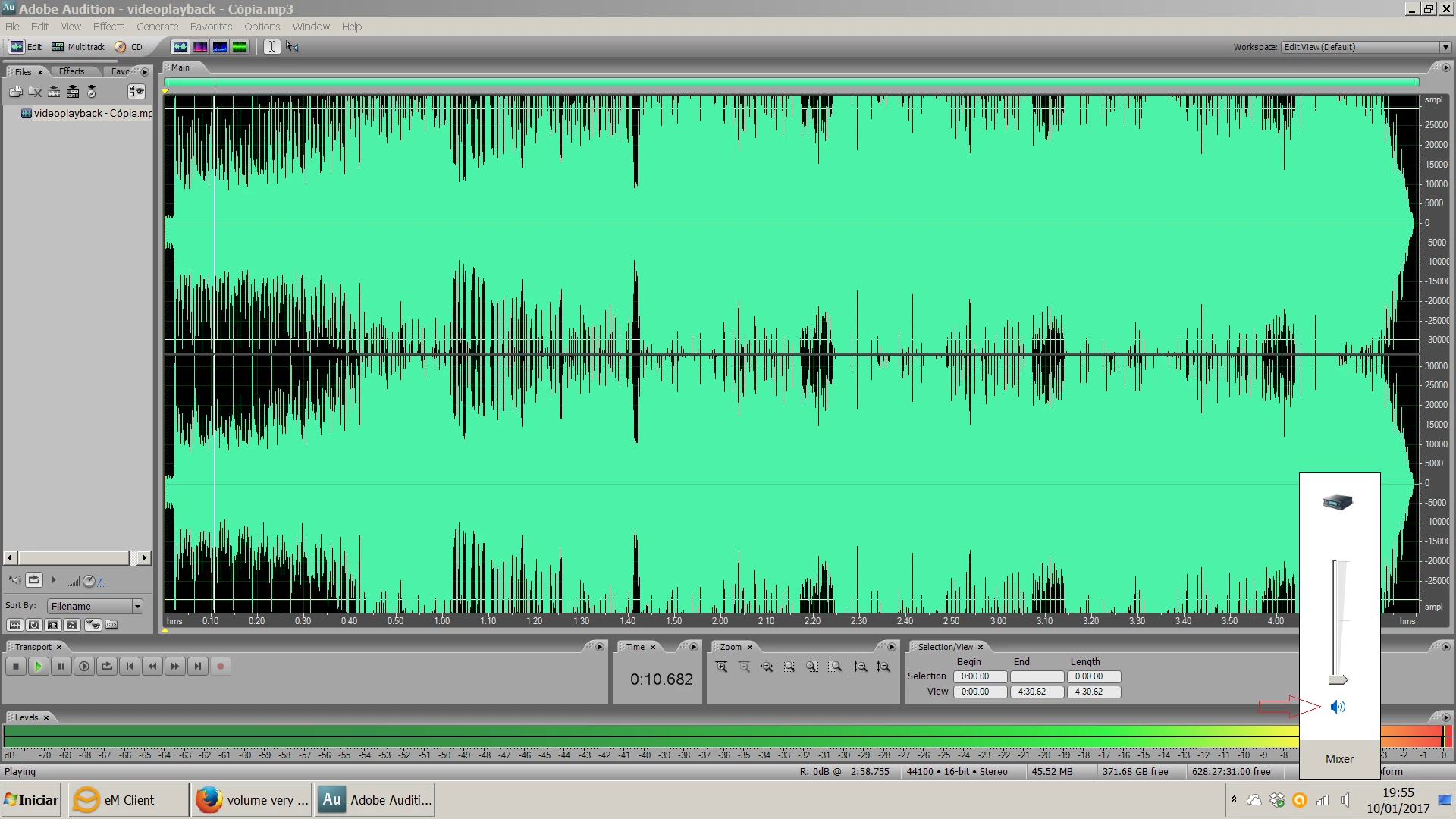The image size is (1456, 819).
Task: Click the Selection End input field
Action: coord(1037,676)
